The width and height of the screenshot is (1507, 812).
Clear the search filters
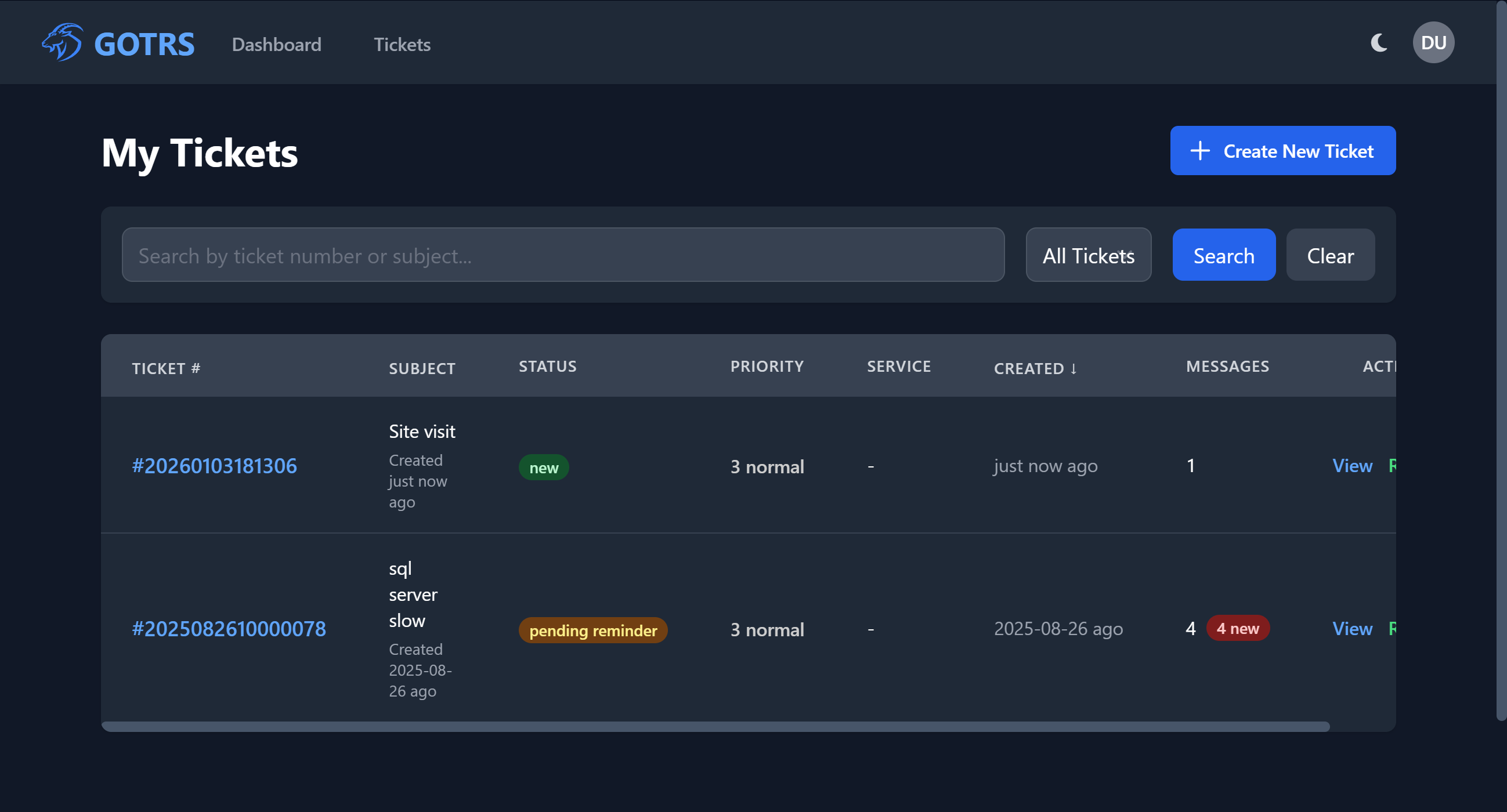(x=1330, y=255)
